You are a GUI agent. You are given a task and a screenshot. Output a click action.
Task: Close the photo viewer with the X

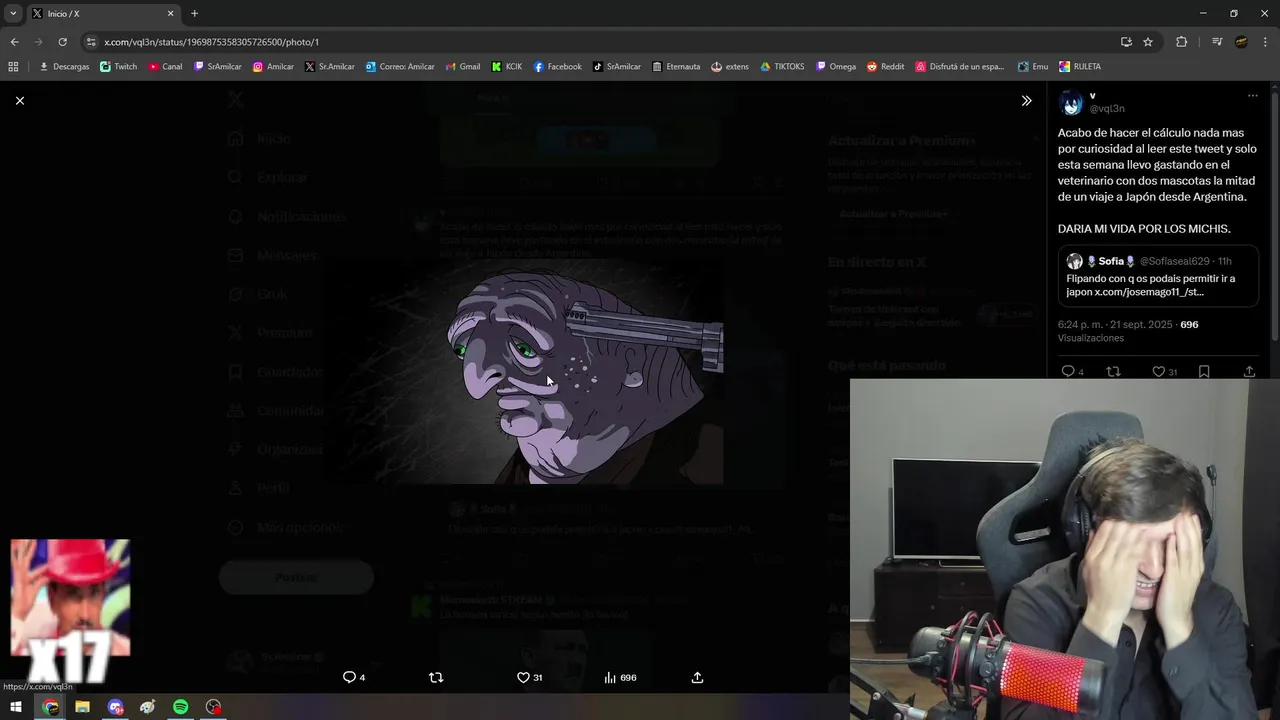coord(19,101)
